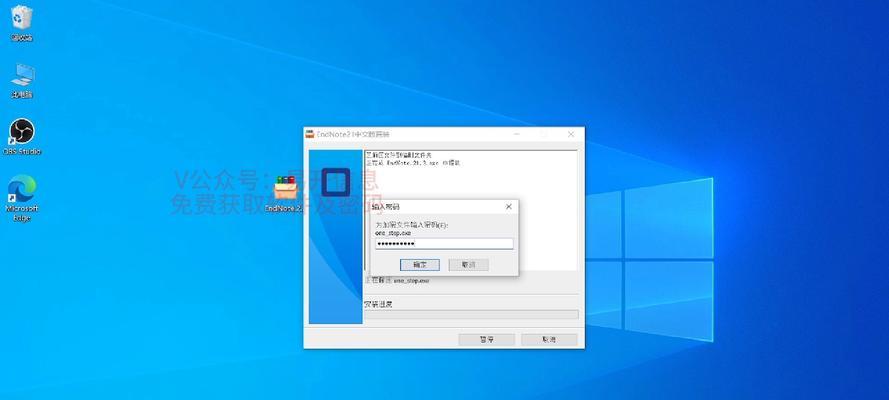Minimize the EndNote installer window
This screenshot has height=400, width=889.
(x=517, y=134)
